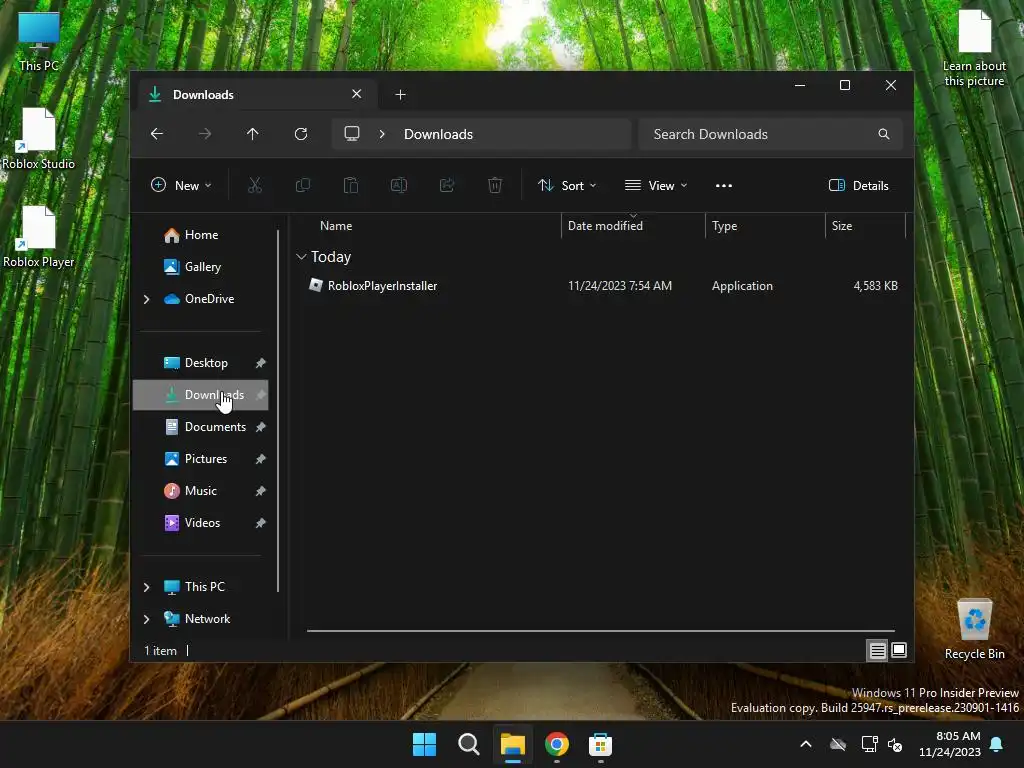Click the Delete trash icon
This screenshot has width=1024, height=768.
(495, 185)
